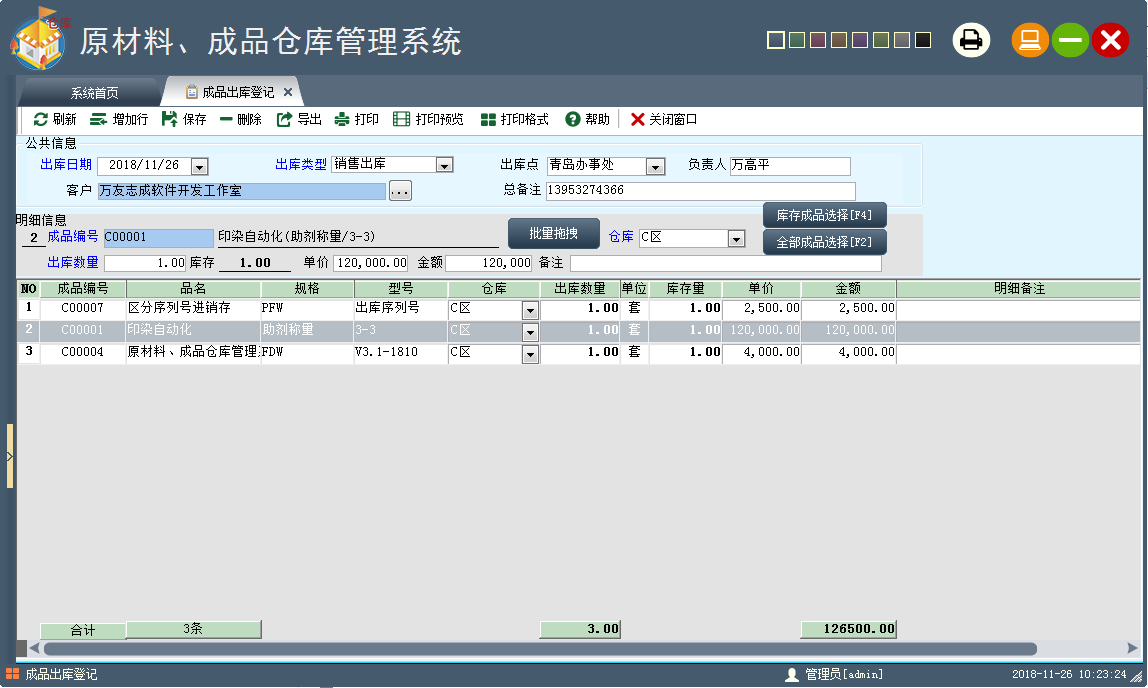1148x688 pixels.
Task: Click the Add Row (增加行) toolbar icon
Action: coord(99,119)
